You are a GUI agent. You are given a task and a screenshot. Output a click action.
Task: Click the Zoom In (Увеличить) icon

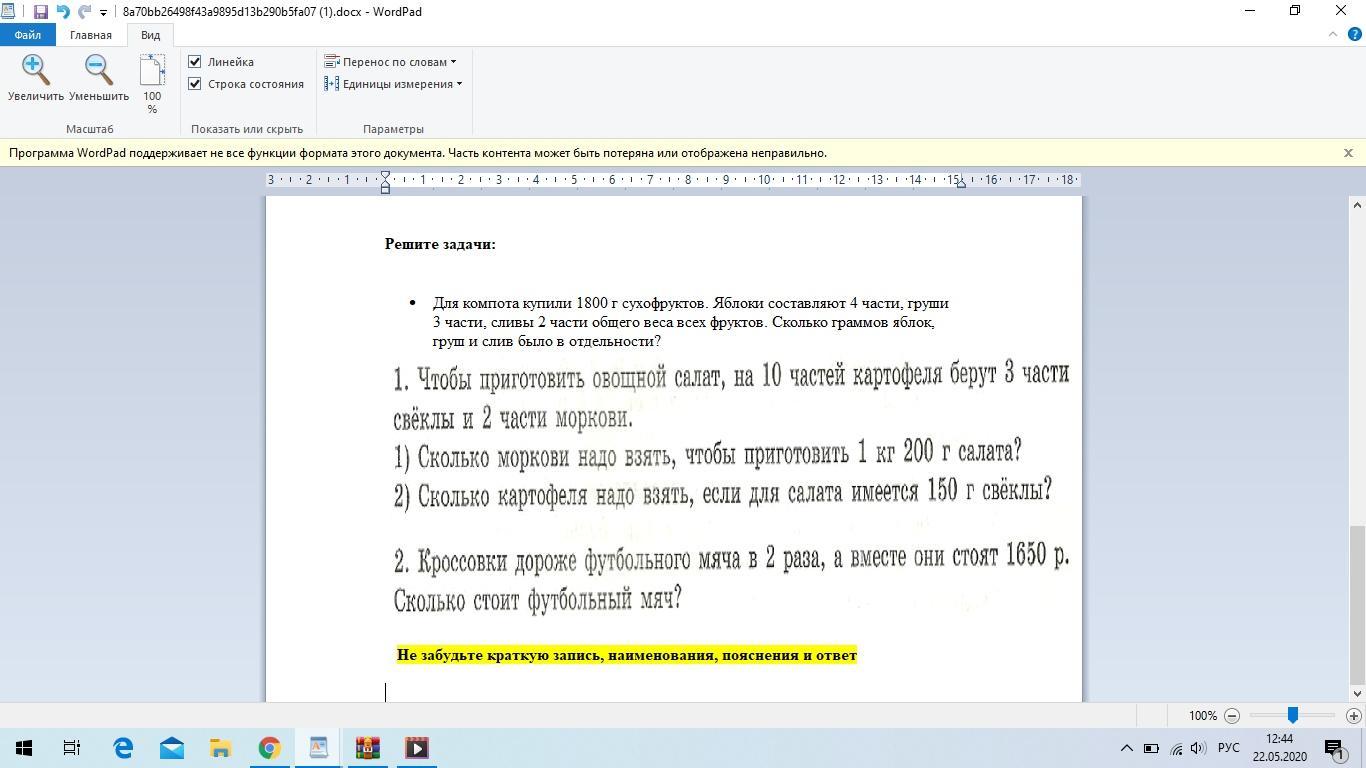(x=36, y=70)
